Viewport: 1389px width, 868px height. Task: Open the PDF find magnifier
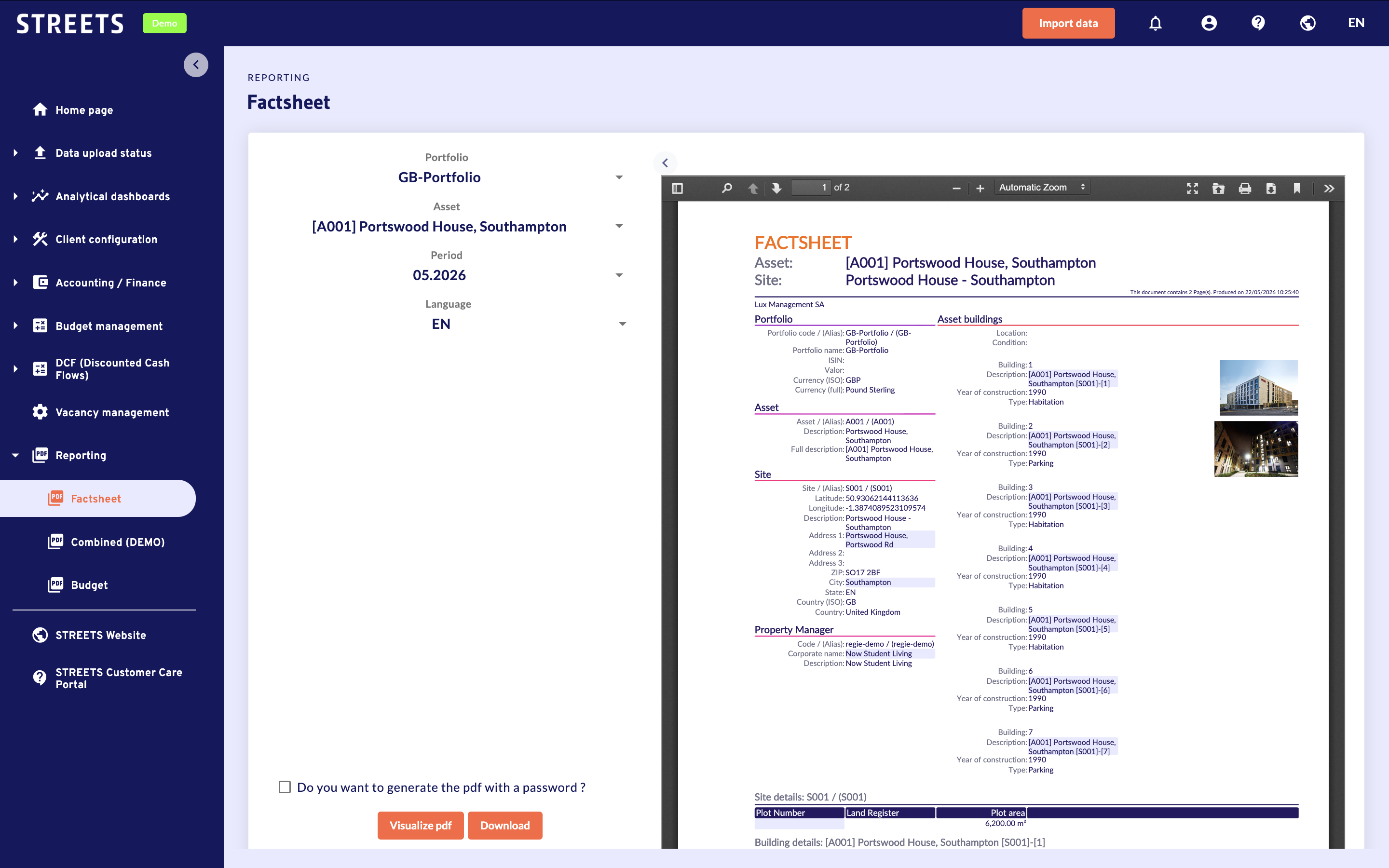727,188
